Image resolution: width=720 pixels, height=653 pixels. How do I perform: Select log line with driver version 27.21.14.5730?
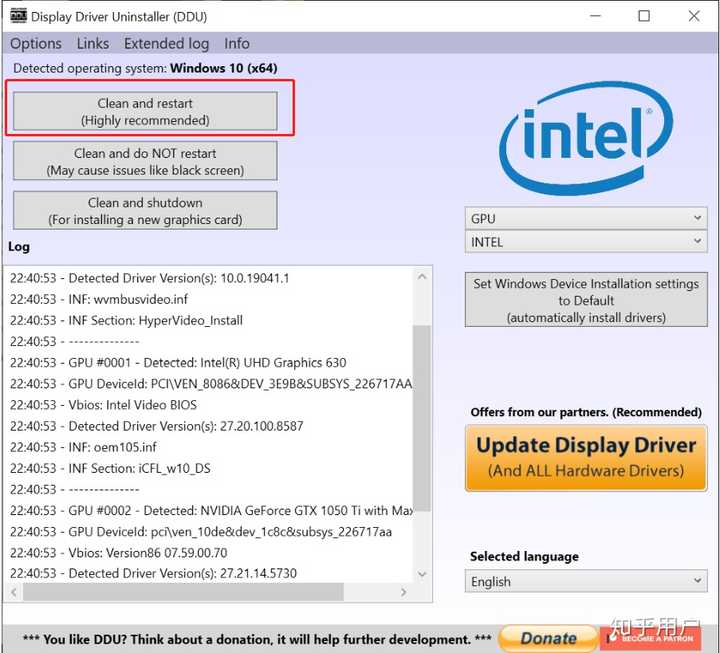[153, 573]
